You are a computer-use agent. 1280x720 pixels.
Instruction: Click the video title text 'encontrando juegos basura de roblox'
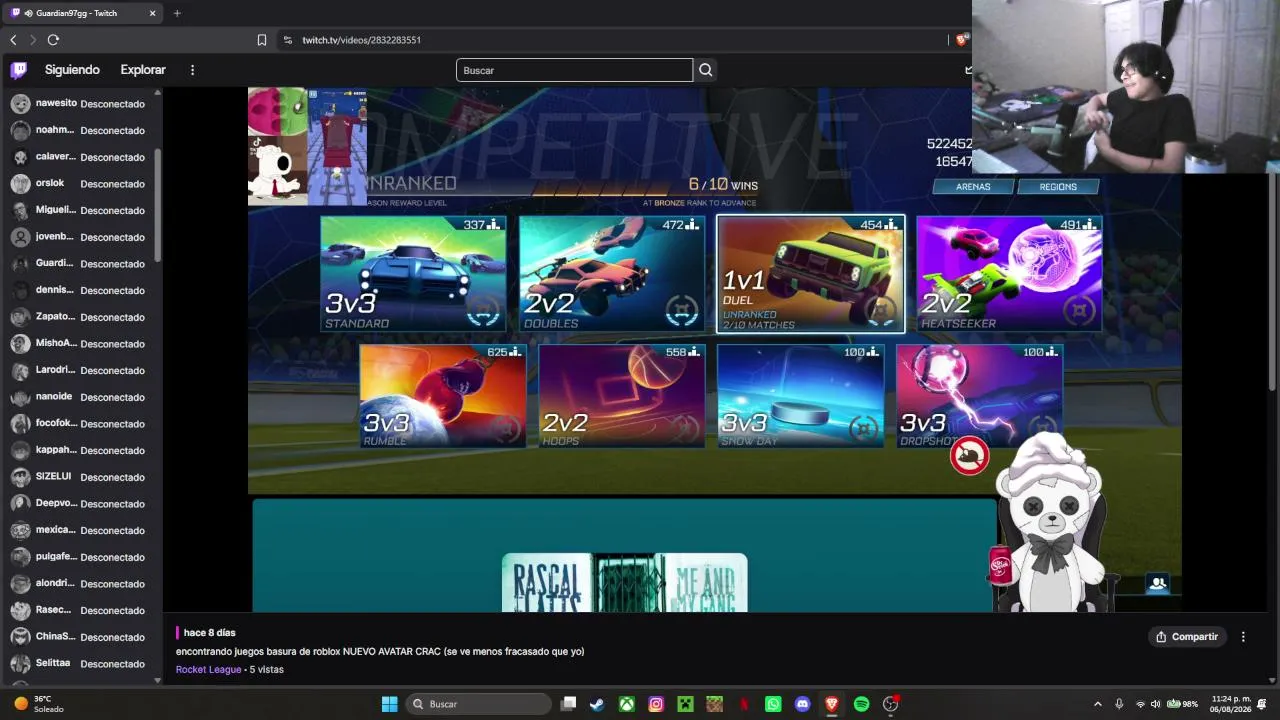258,652
